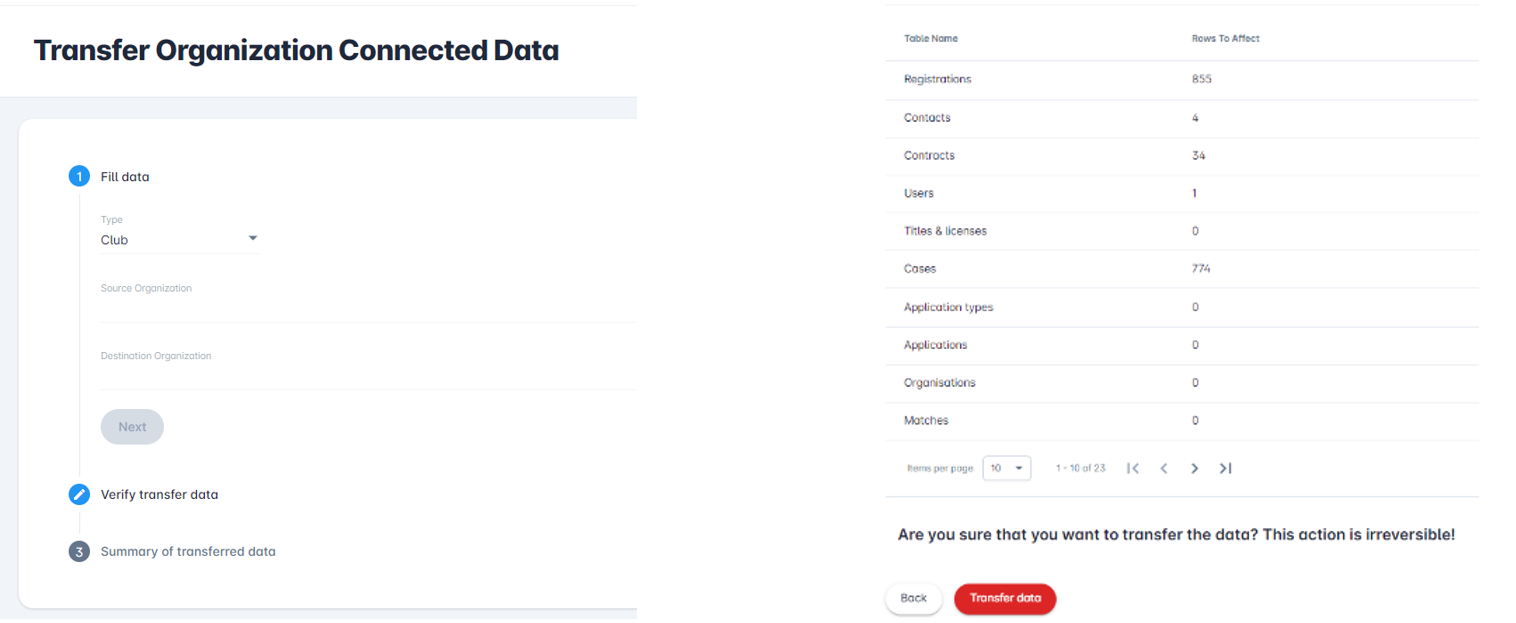Go to previous page of table
The height and width of the screenshot is (623, 1516).
1164,468
